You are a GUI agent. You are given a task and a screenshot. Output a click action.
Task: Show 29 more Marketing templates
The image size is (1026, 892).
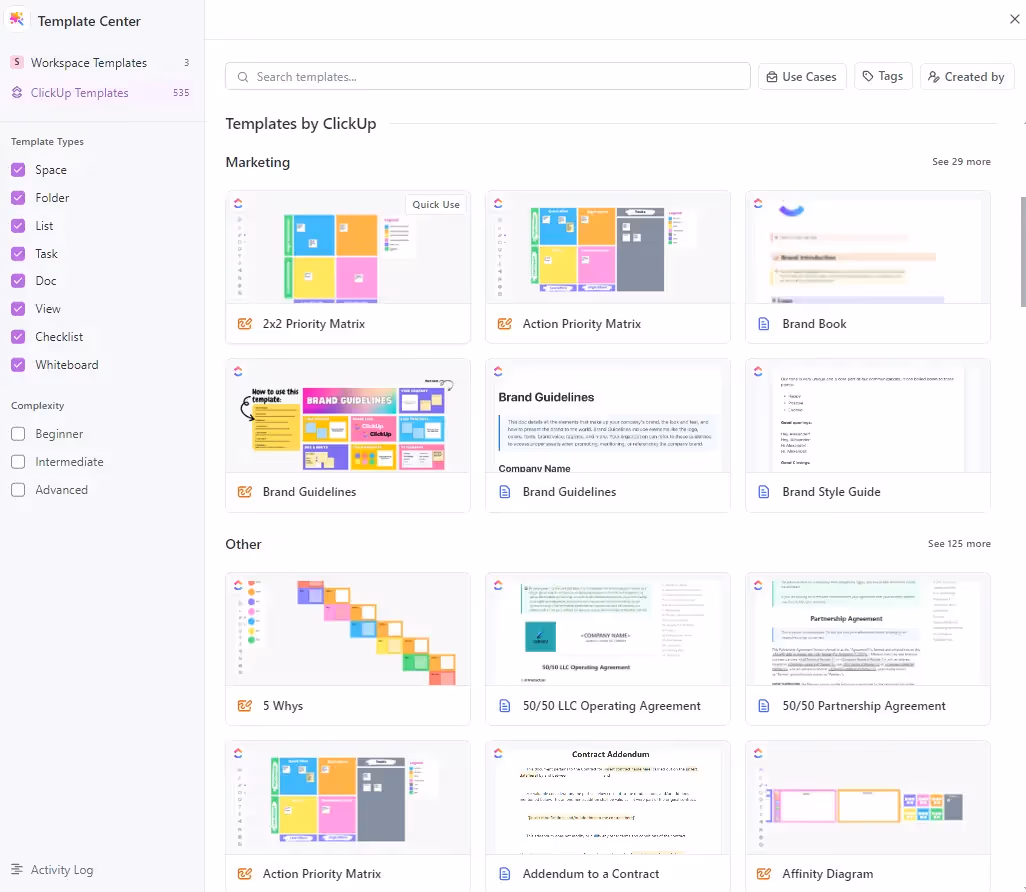(x=961, y=162)
